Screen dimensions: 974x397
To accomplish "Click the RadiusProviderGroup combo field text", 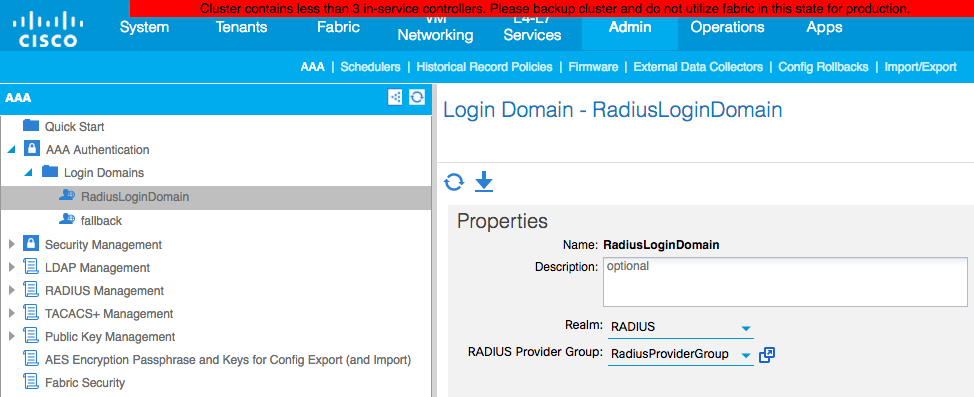I will pos(670,354).
